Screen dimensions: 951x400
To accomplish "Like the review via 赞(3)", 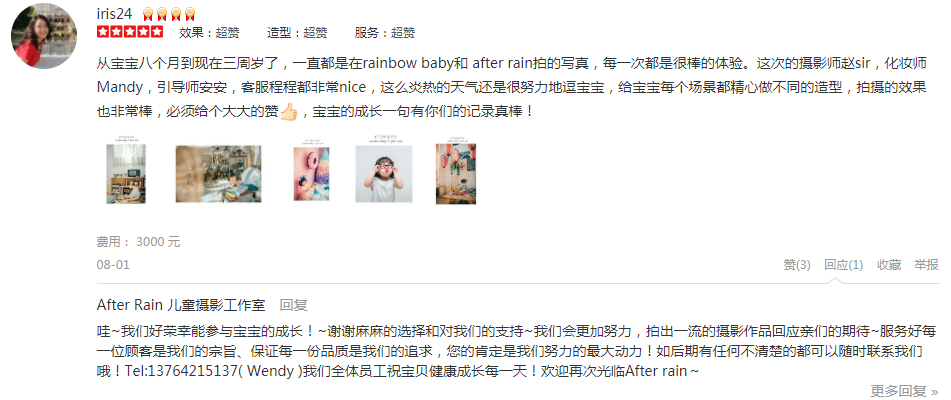I will (x=797, y=265).
